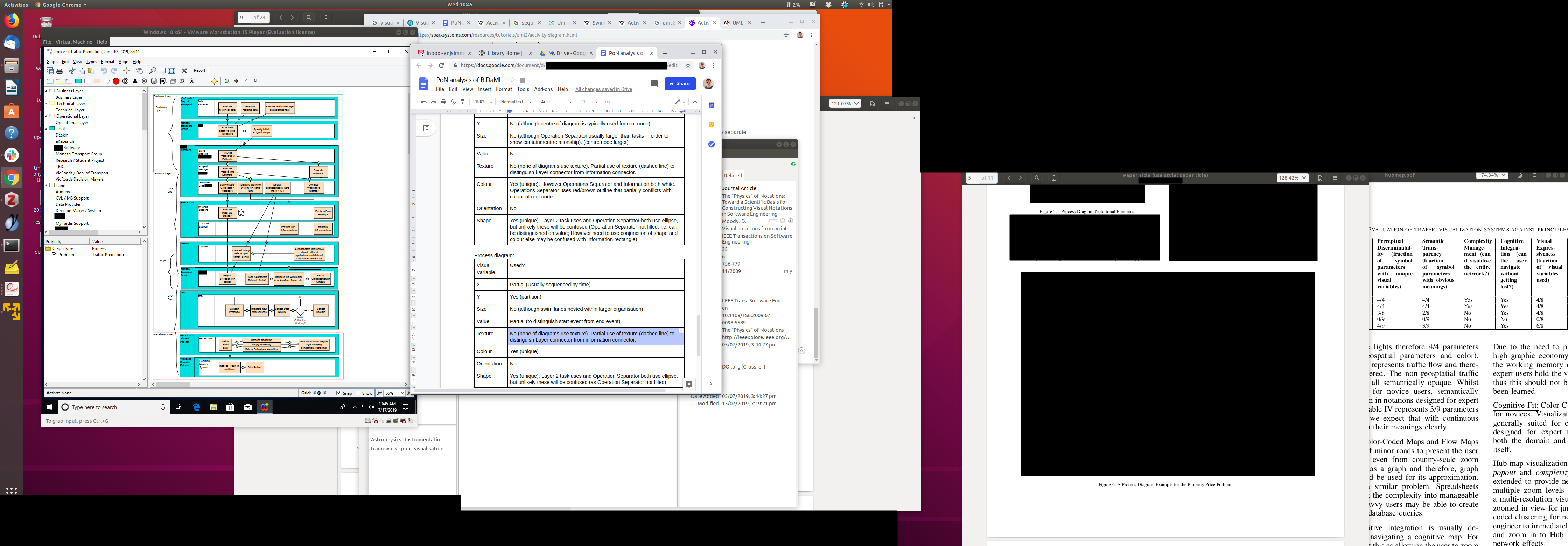
Task: Click the Report toolbar button
Action: click(x=199, y=71)
